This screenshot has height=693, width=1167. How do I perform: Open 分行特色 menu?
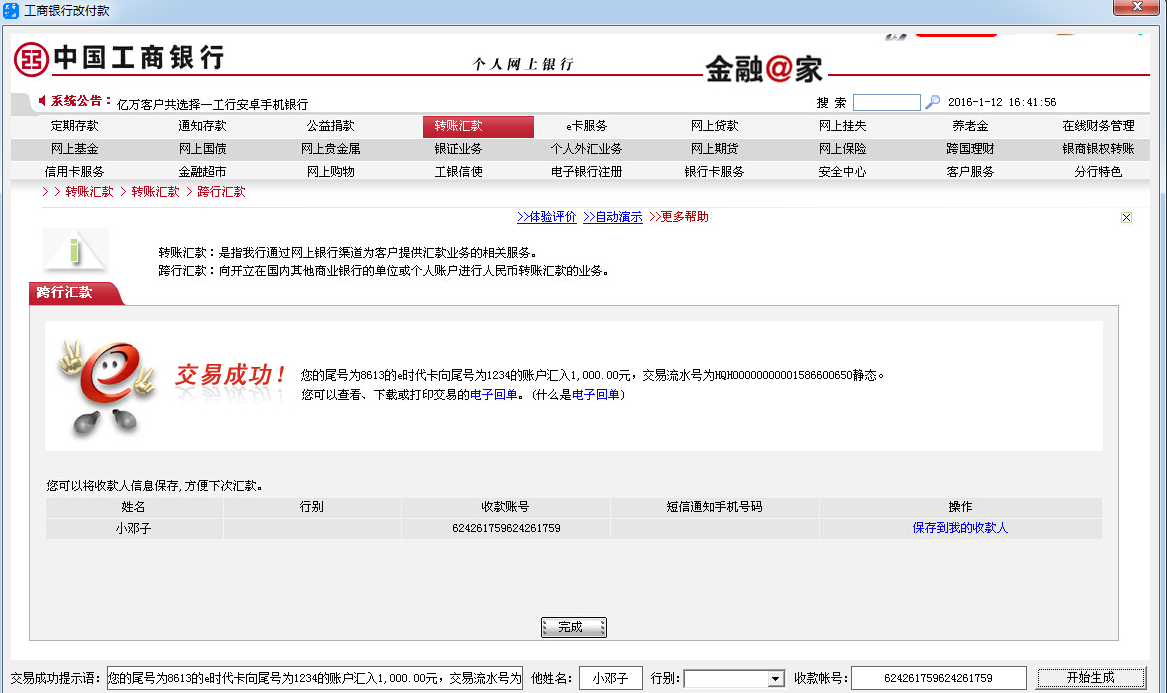[x=1099, y=171]
